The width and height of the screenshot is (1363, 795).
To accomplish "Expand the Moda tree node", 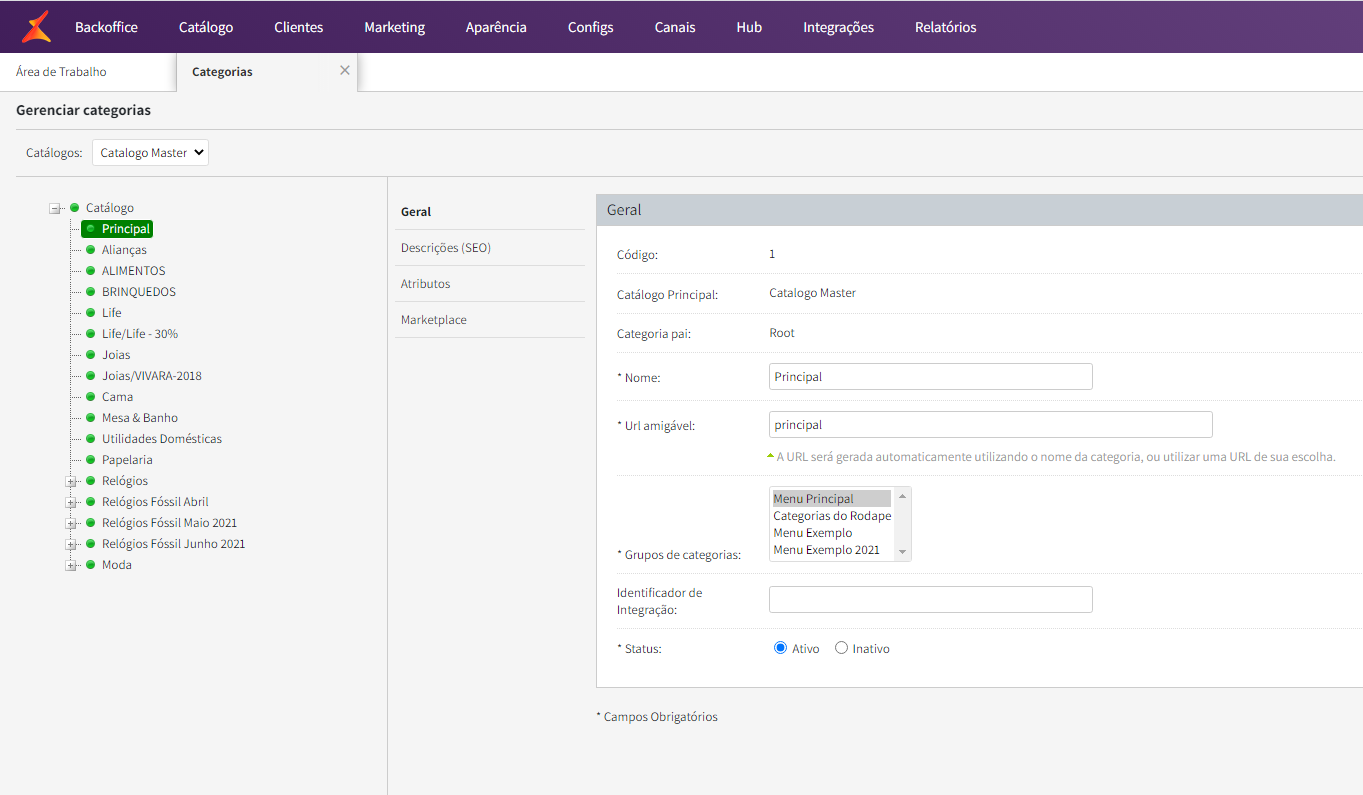I will [x=71, y=566].
